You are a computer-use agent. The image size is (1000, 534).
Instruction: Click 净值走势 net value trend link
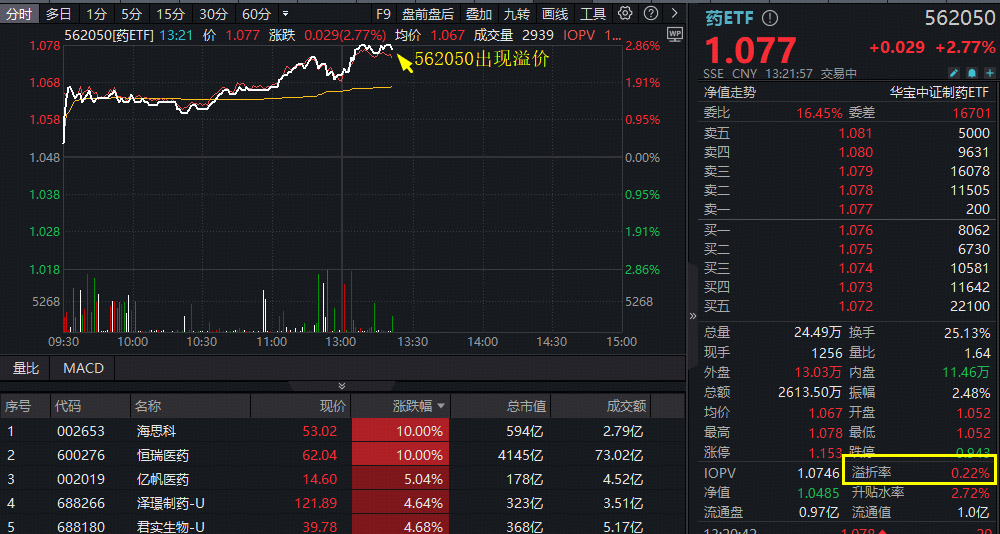point(730,92)
